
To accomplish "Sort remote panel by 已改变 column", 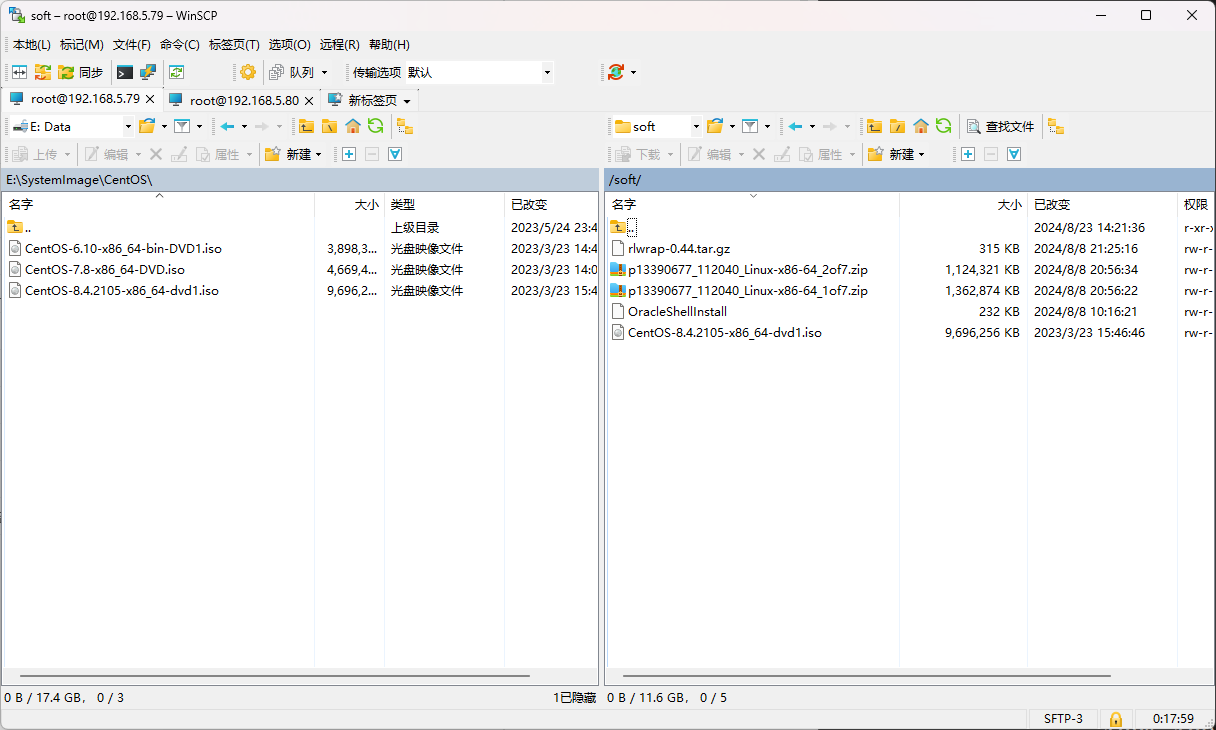I will 1103,204.
